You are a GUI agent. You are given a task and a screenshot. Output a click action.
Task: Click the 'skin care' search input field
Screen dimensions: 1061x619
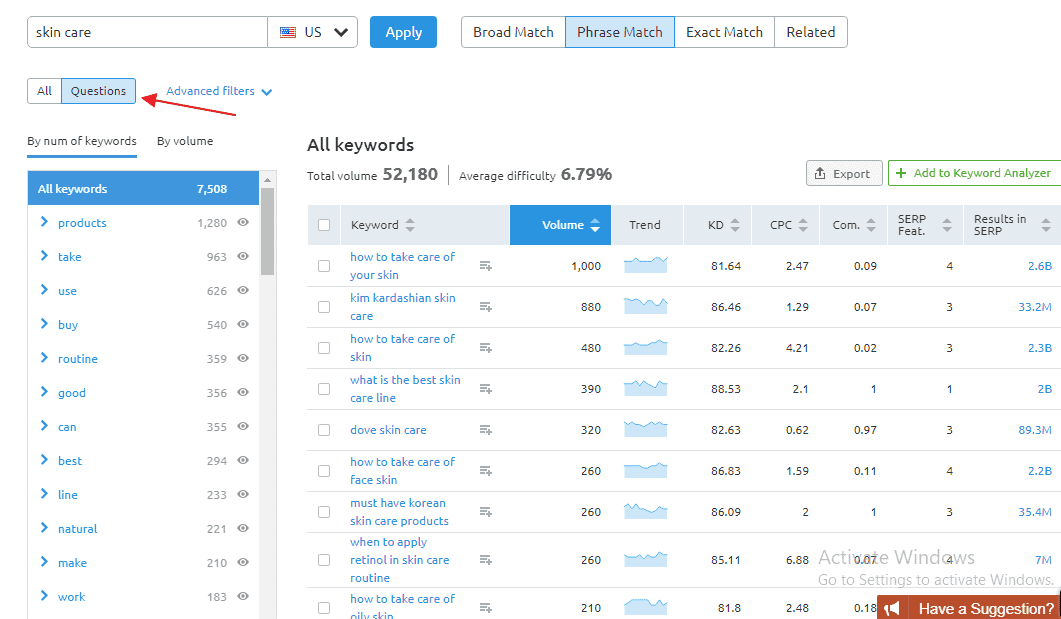point(146,32)
